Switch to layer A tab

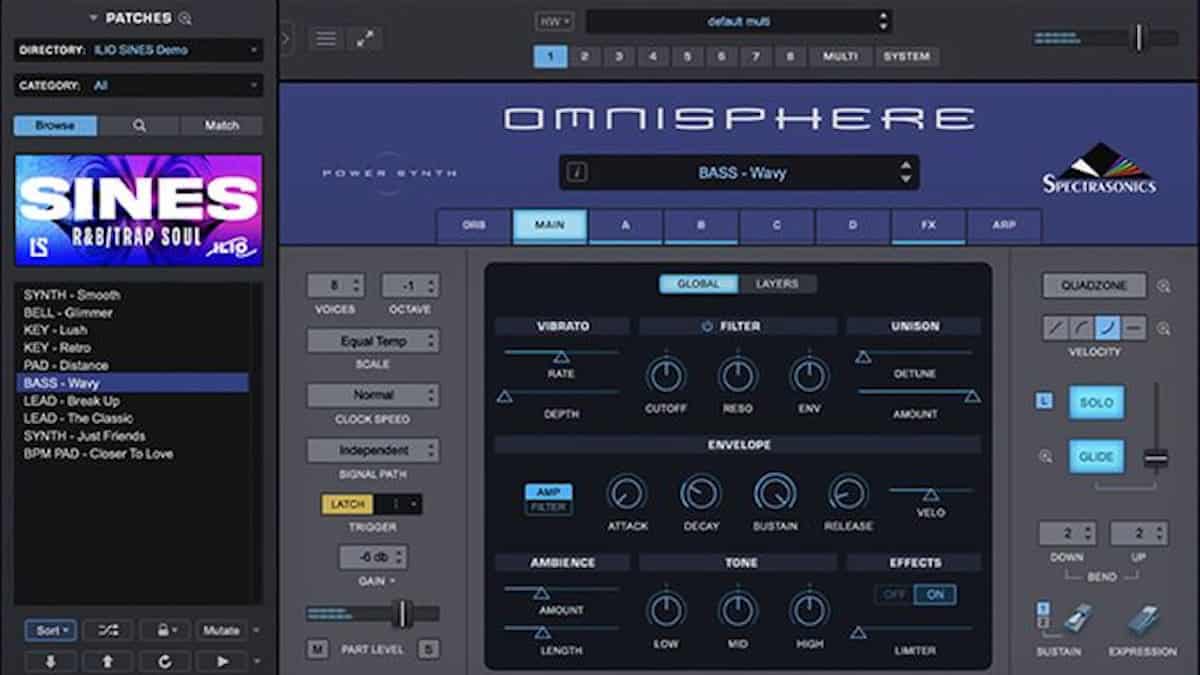pyautogui.click(x=626, y=226)
